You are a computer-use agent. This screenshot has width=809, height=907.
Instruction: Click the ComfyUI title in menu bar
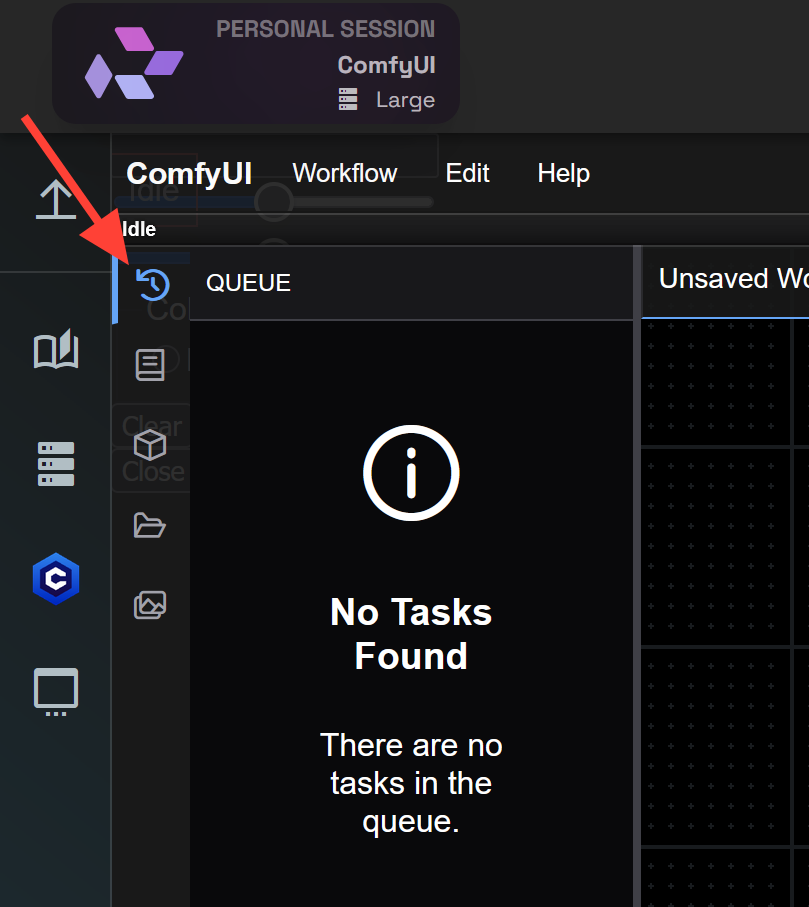(189, 174)
